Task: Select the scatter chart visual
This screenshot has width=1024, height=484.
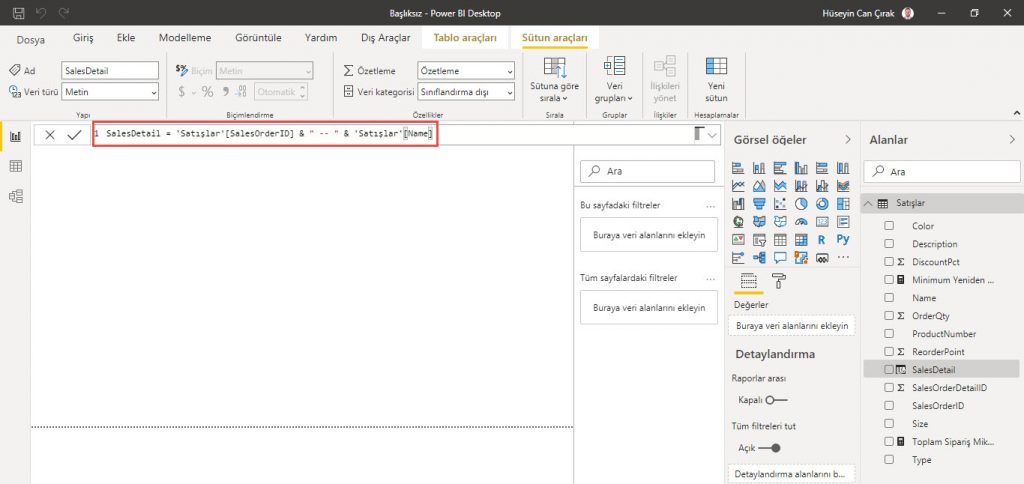Action: (780, 204)
